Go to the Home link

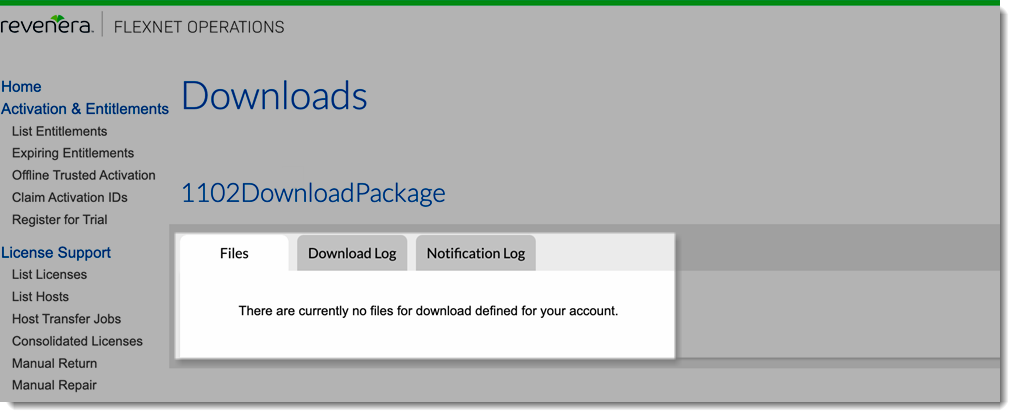[x=21, y=87]
